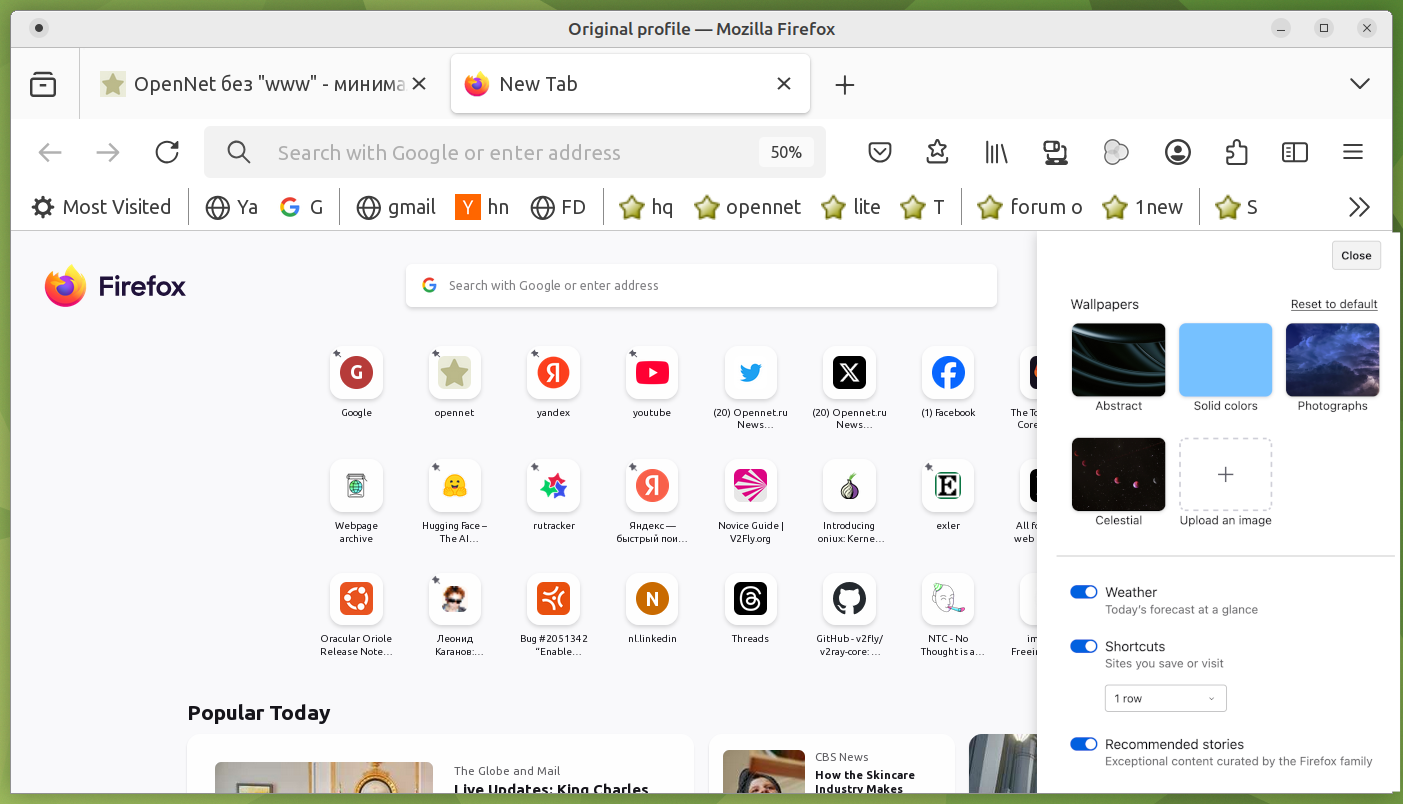
Task: Open the hamburger application menu
Action: click(x=1353, y=152)
